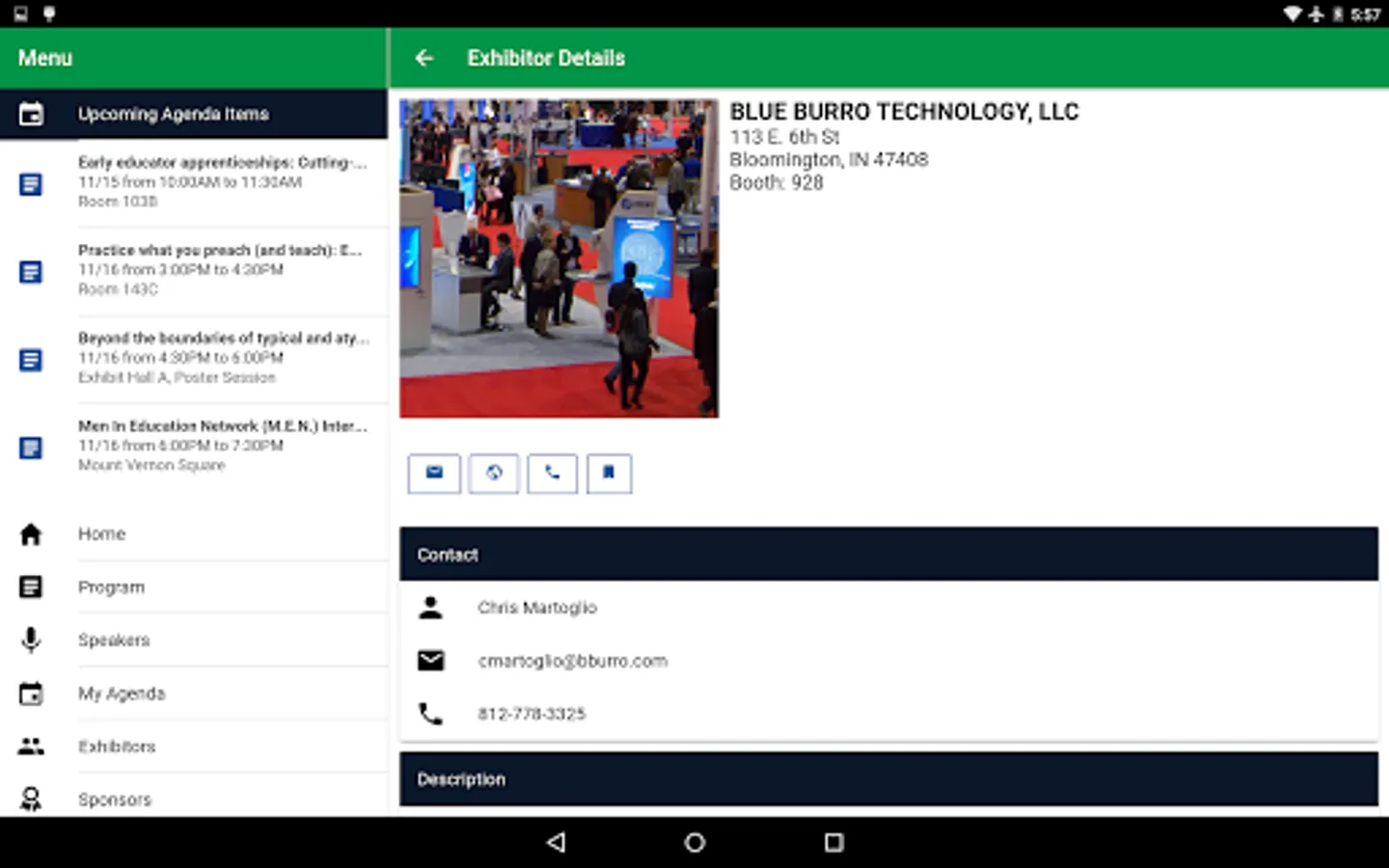Click the calendar icon beside Upcoming Agenda Items
Viewport: 1389px width, 868px height.
tap(31, 114)
